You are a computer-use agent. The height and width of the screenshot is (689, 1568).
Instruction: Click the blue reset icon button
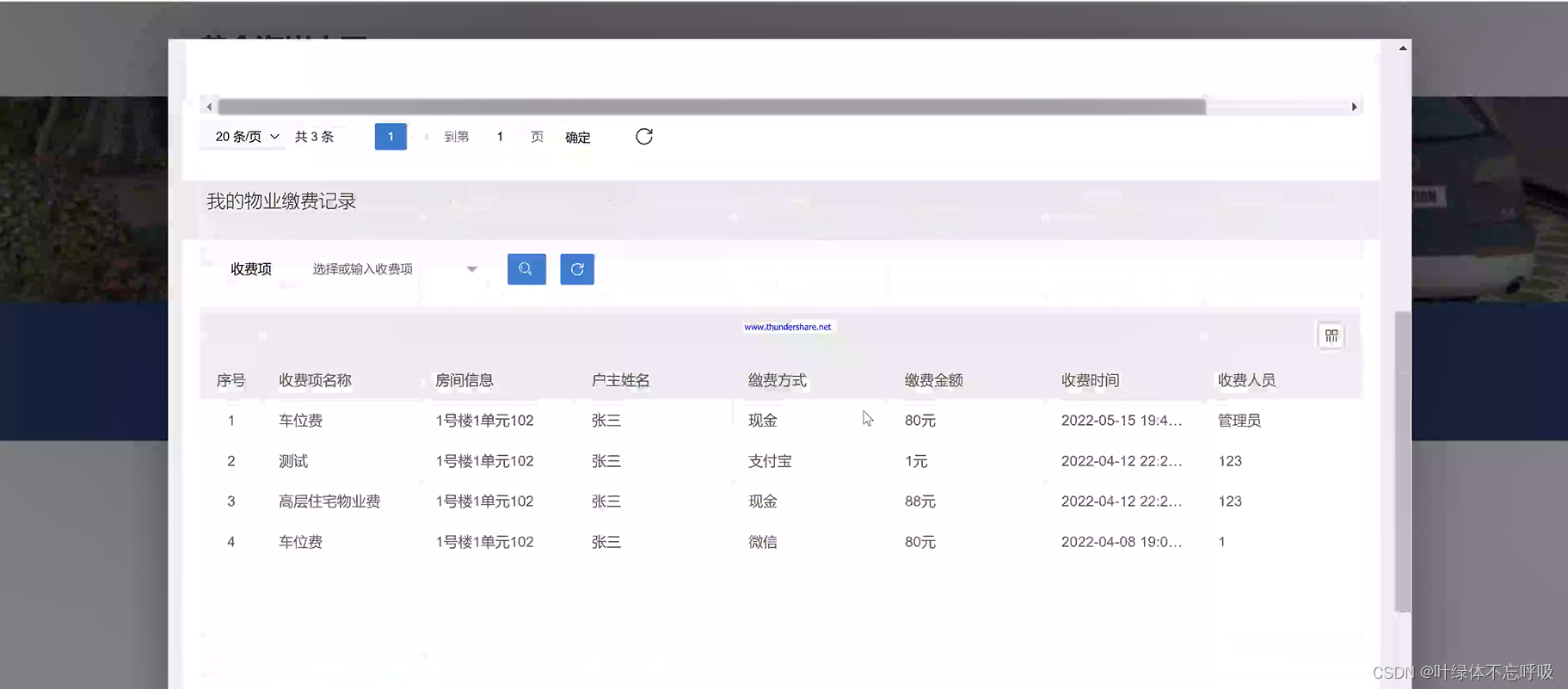[x=577, y=269]
